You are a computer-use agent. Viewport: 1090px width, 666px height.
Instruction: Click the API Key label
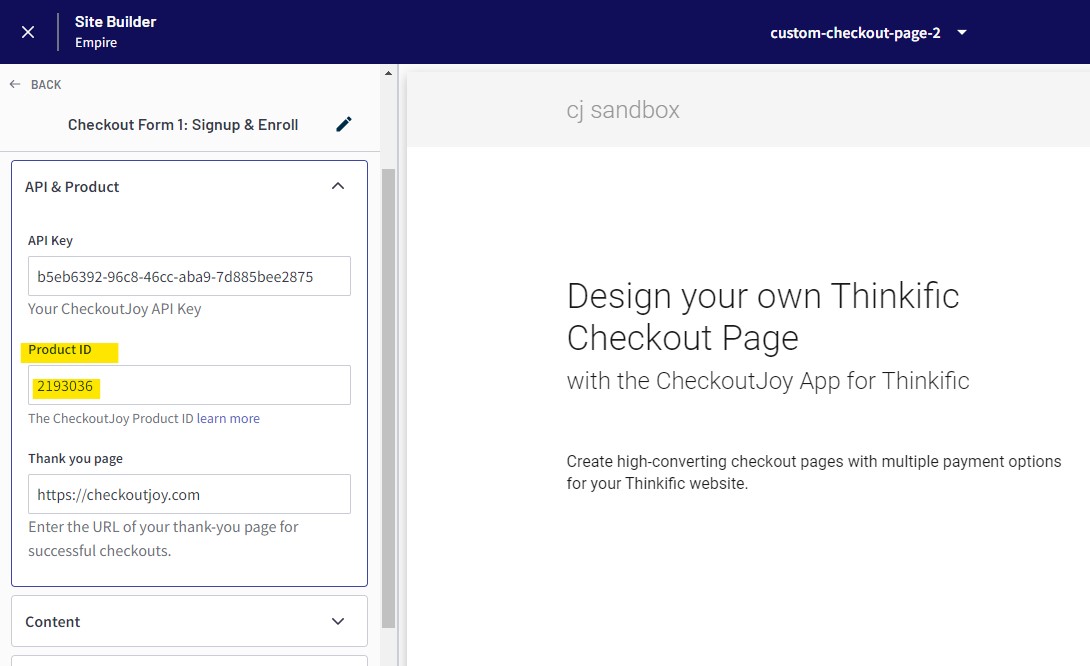(50, 241)
